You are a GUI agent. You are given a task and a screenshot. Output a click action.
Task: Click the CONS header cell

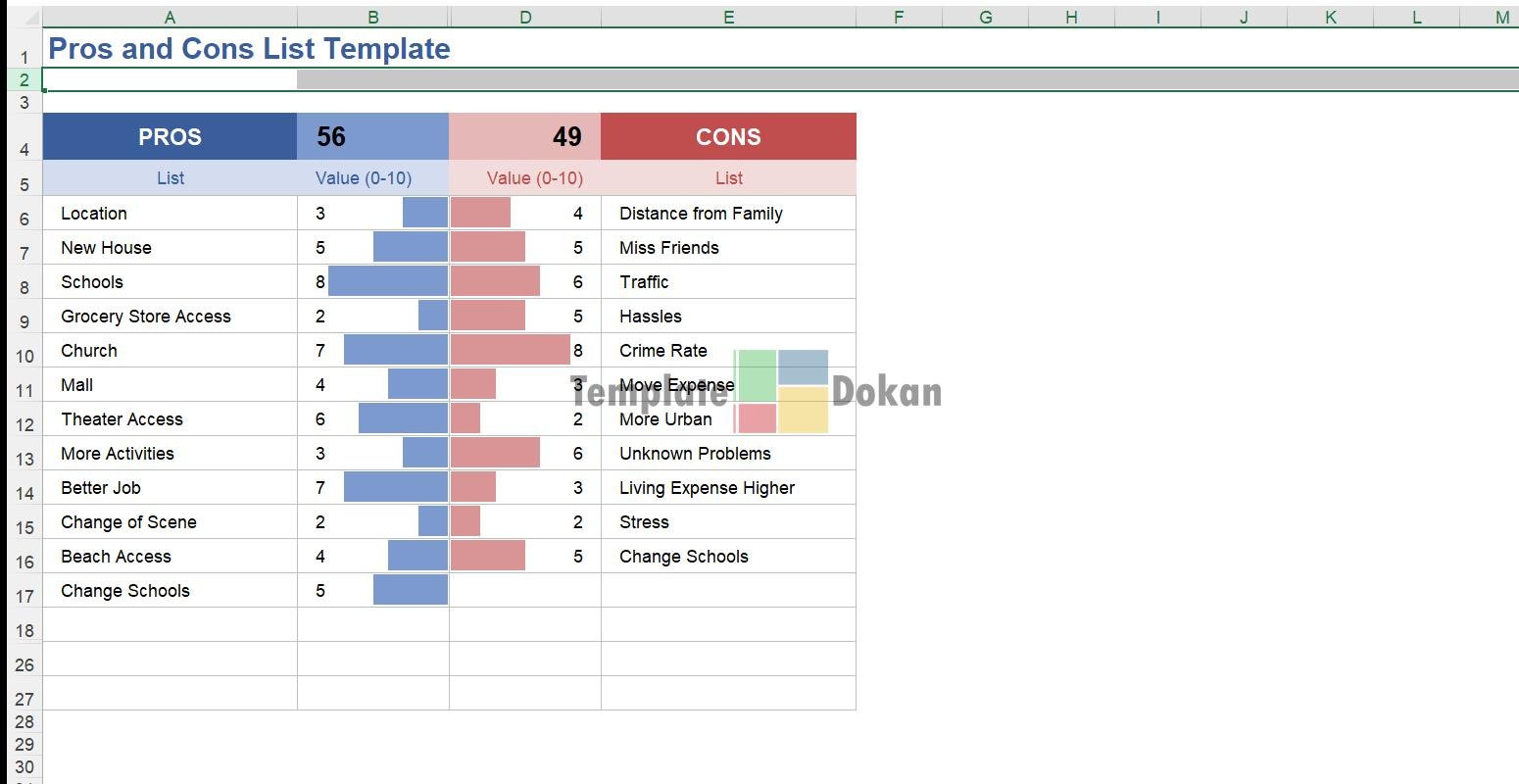(x=728, y=137)
